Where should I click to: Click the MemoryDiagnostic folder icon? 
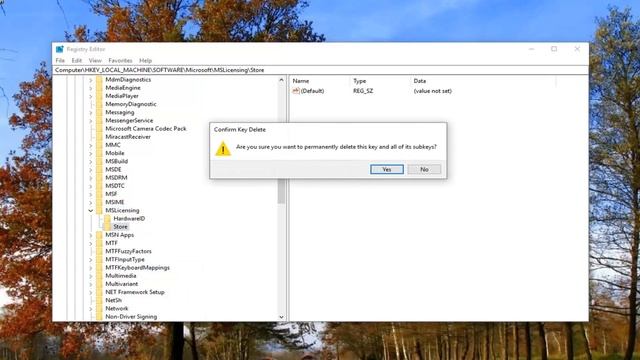point(99,104)
